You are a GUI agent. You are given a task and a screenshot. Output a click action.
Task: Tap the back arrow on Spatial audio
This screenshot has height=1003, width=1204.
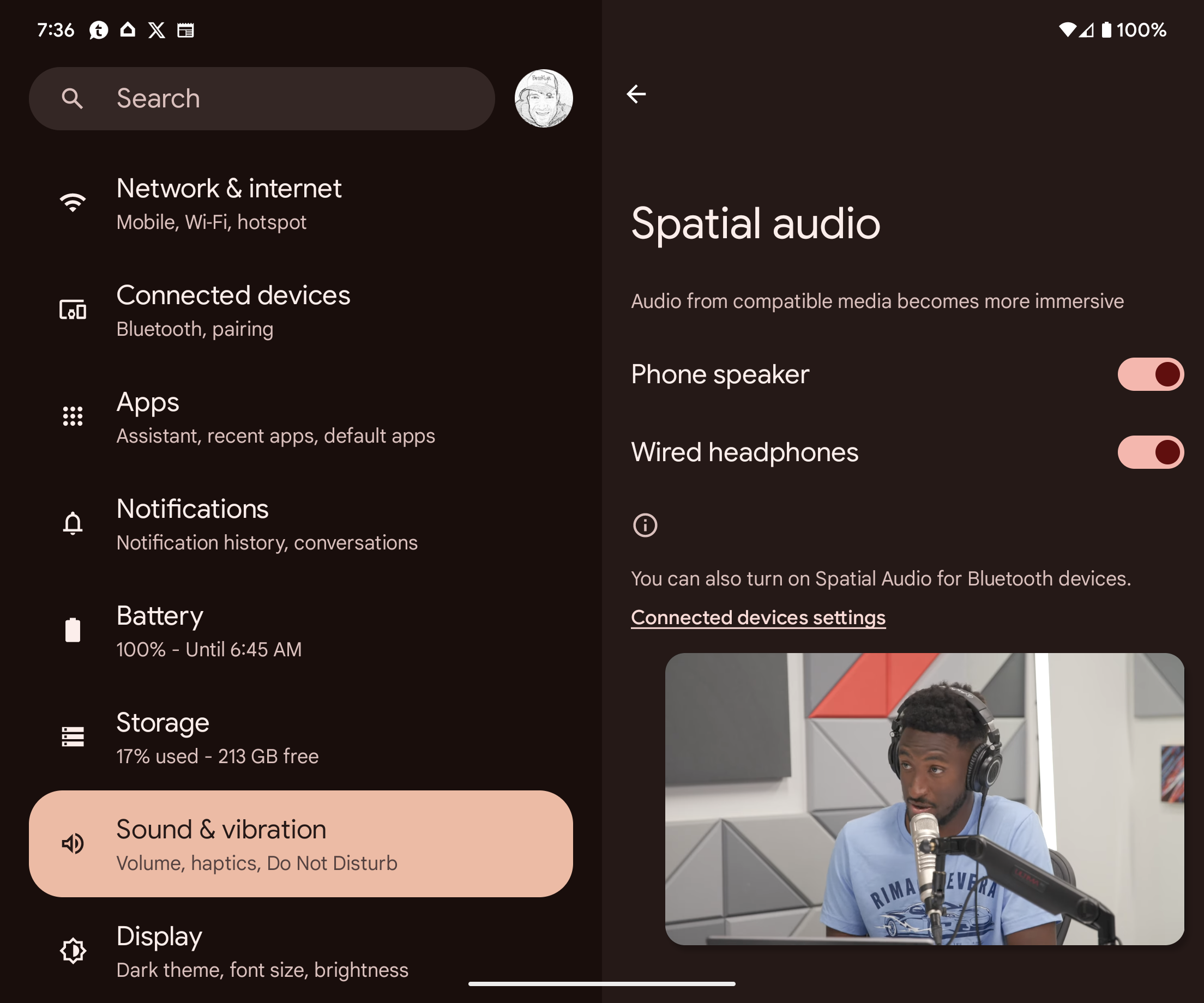coord(636,94)
